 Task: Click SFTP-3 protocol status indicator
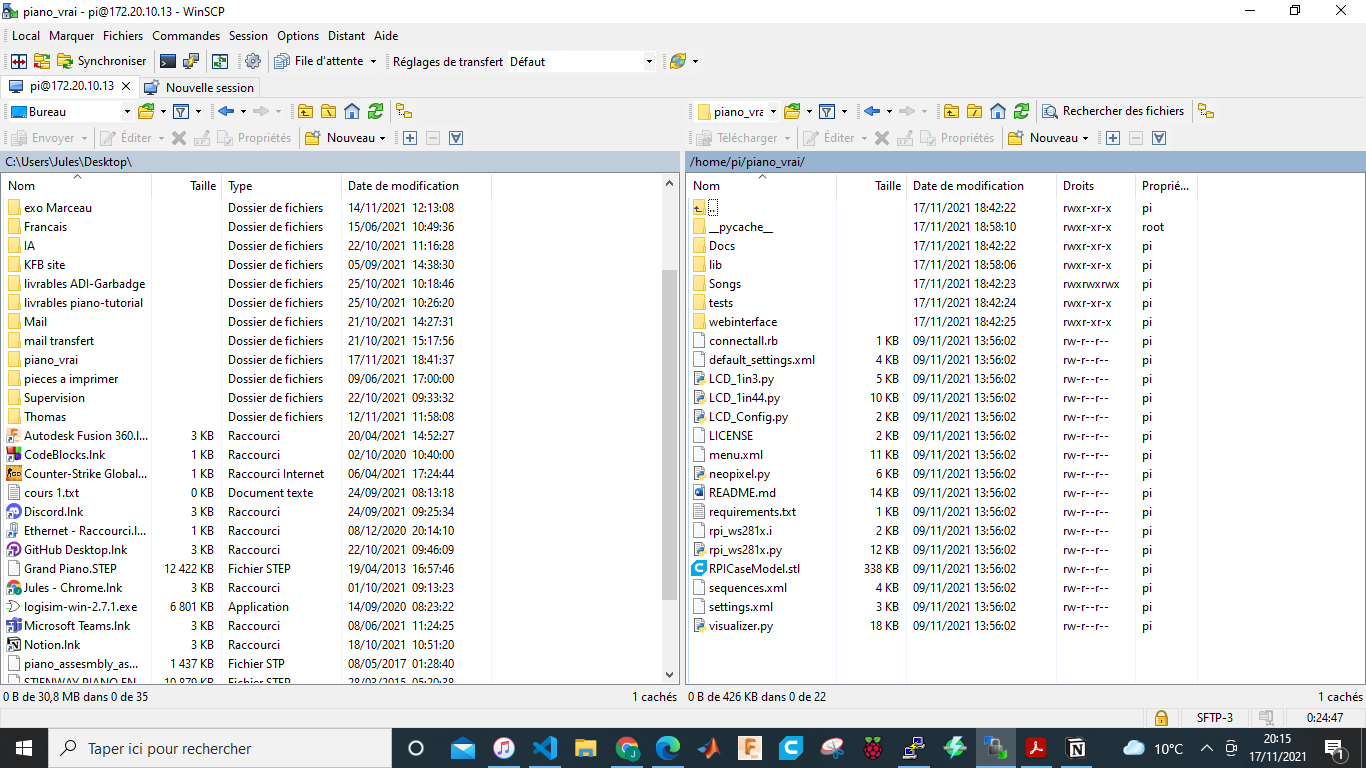[x=1215, y=718]
